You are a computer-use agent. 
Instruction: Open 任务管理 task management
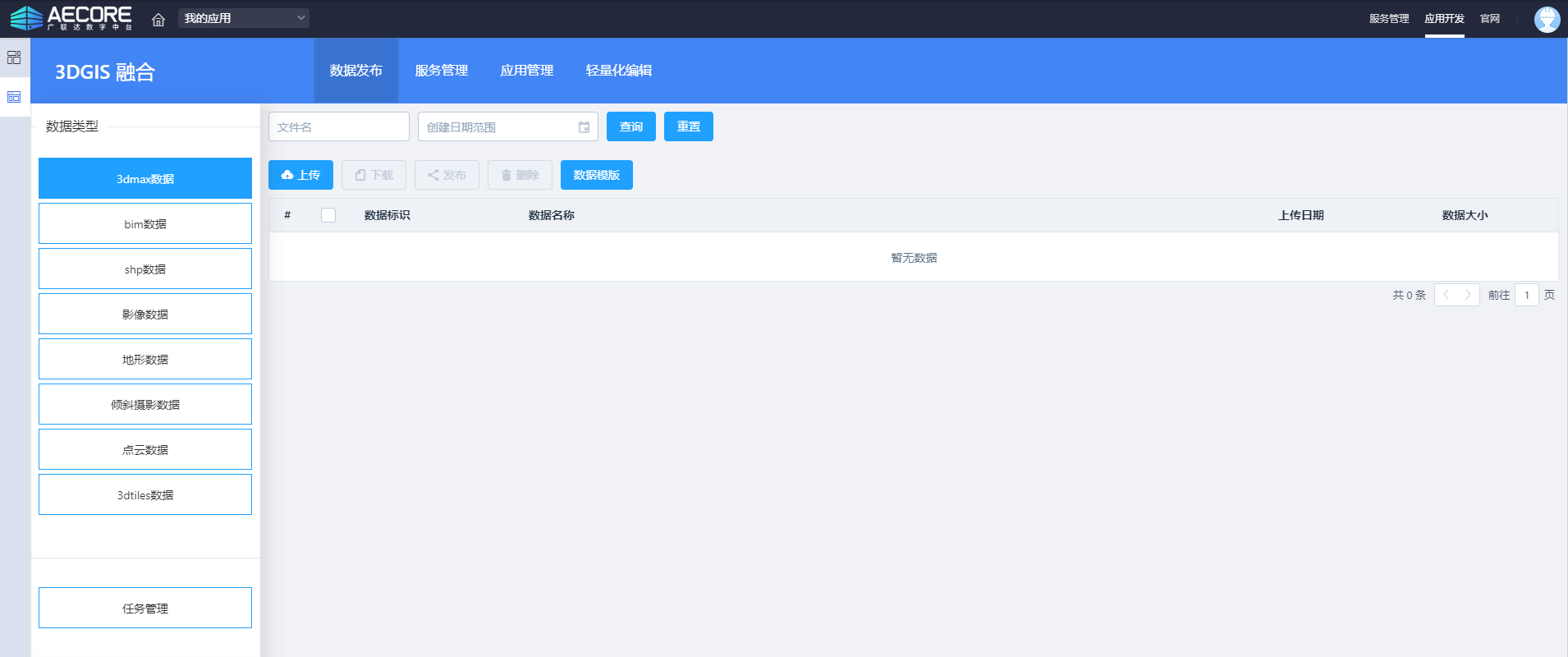[145, 608]
